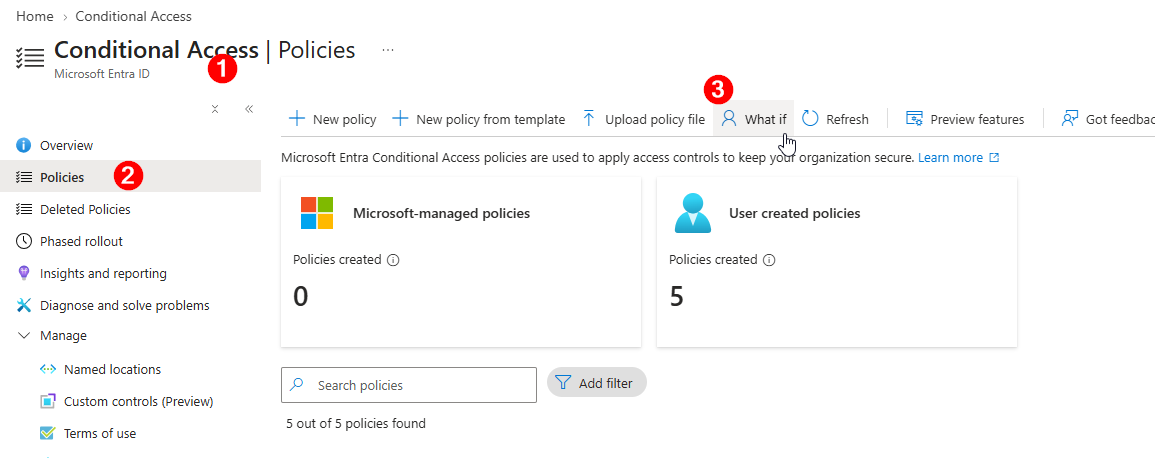Click info icon in User created policies card

(769, 260)
